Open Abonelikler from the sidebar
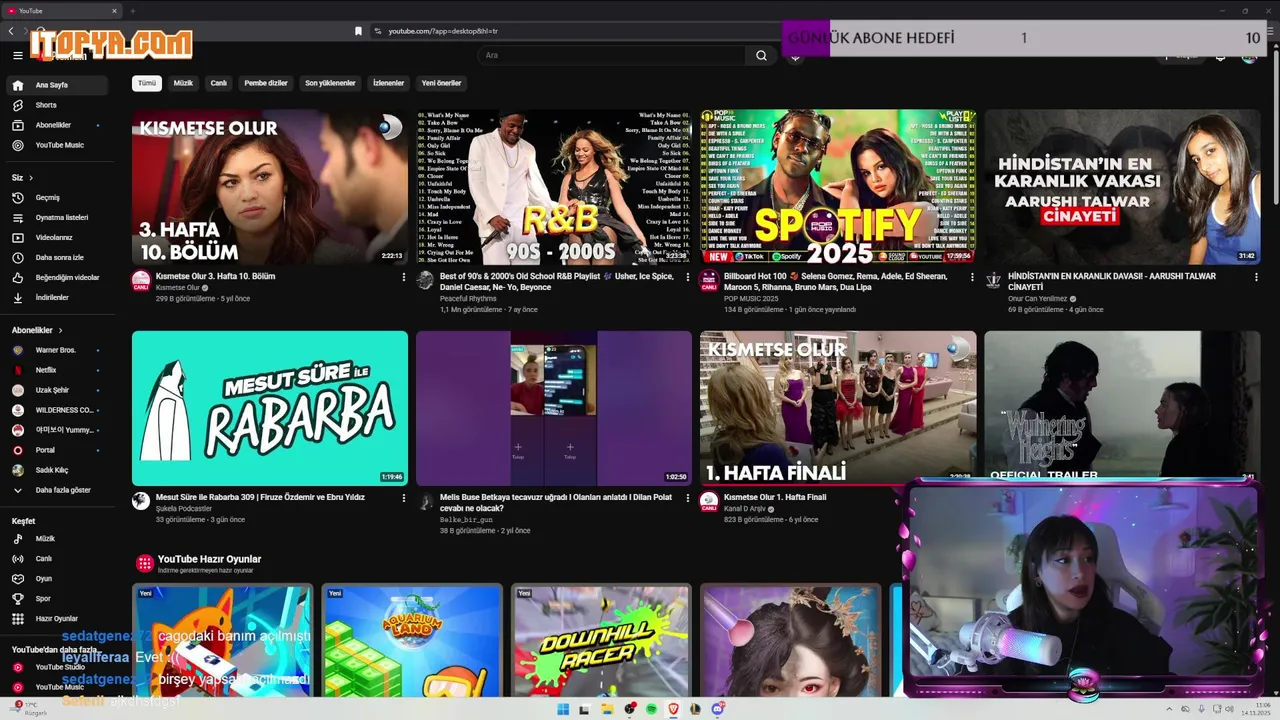 pos(56,125)
